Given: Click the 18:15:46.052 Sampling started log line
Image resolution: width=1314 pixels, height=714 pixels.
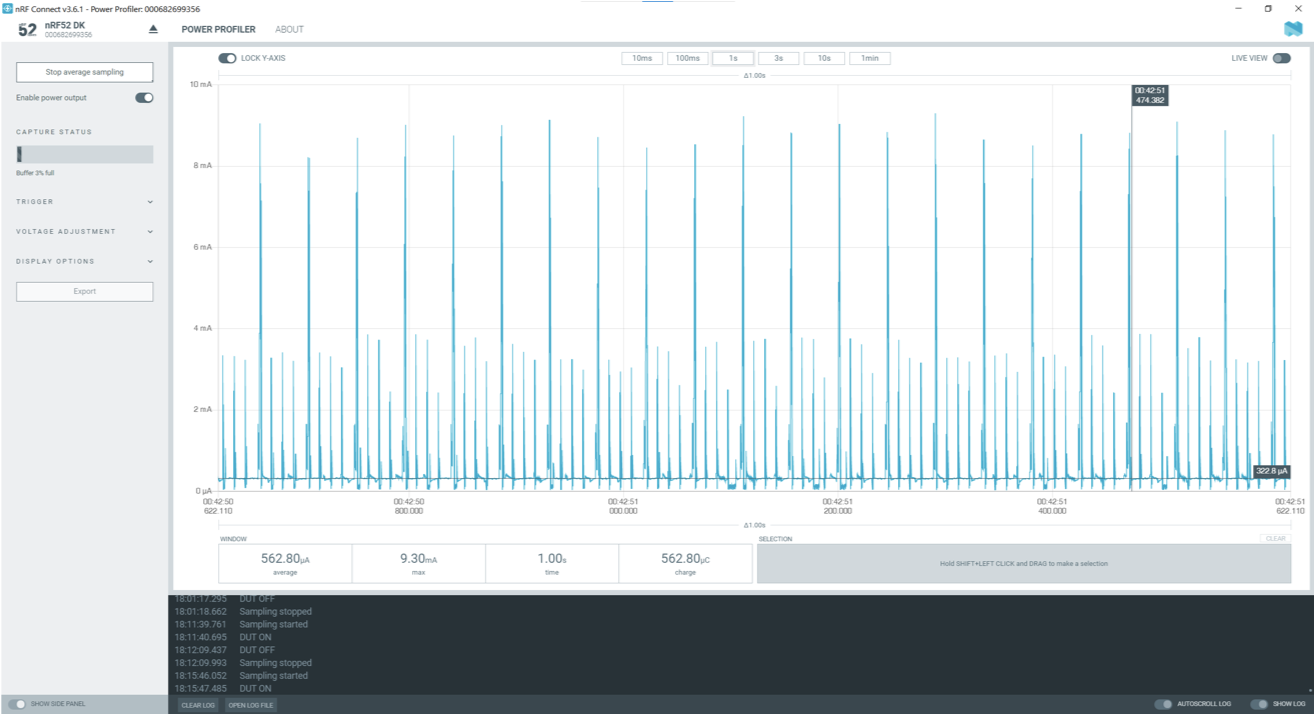Looking at the screenshot, I should pyautogui.click(x=241, y=676).
